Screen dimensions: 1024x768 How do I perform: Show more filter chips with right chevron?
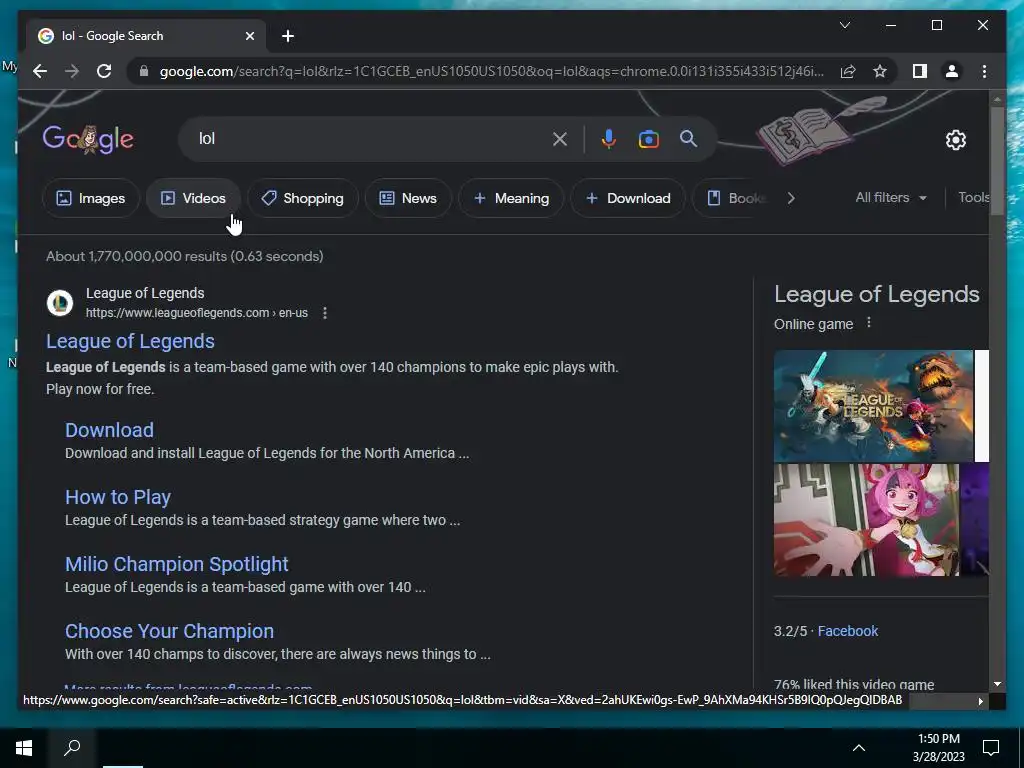click(x=791, y=198)
